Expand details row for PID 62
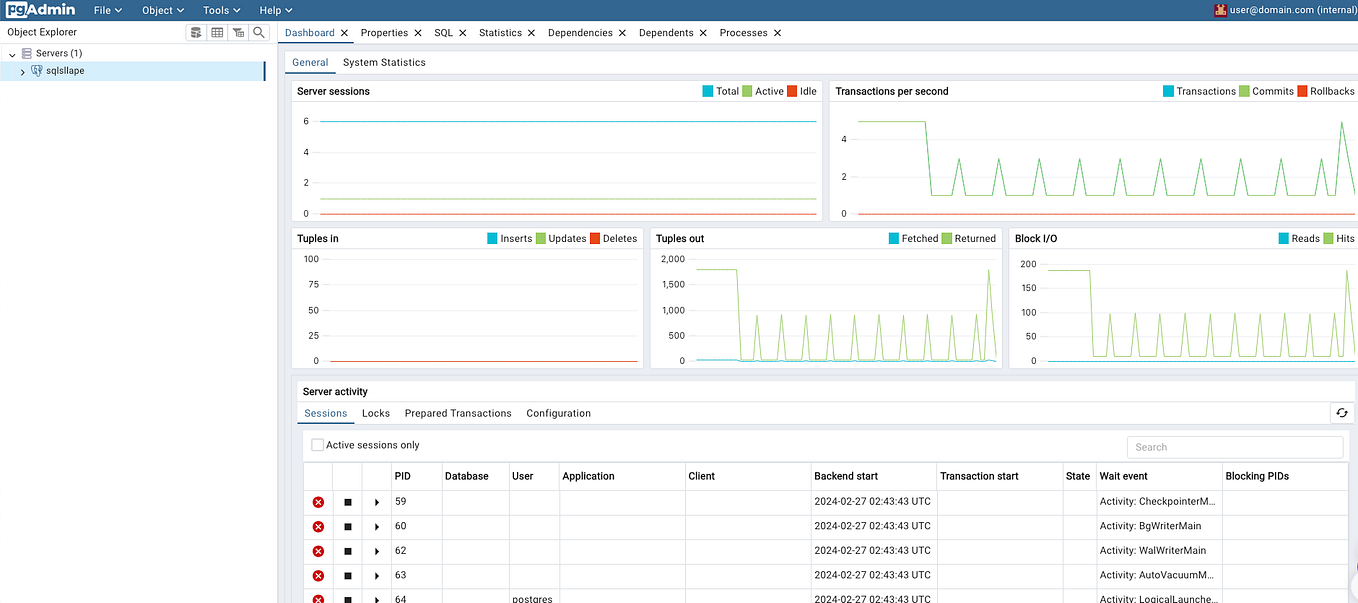1358x603 pixels. click(x=377, y=551)
